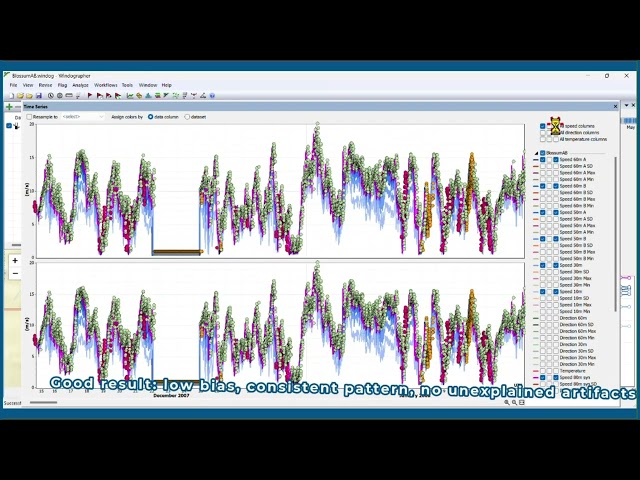Screen dimensions: 640x480
Task: Open the dropdown arrow in right side panel
Action: point(627,105)
